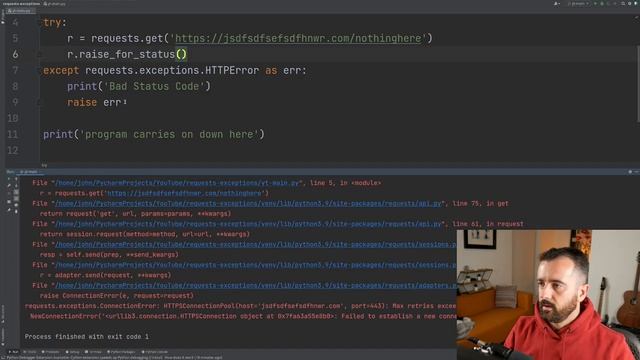Click the URL link in console output
The image size is (640, 360).
coord(184,193)
